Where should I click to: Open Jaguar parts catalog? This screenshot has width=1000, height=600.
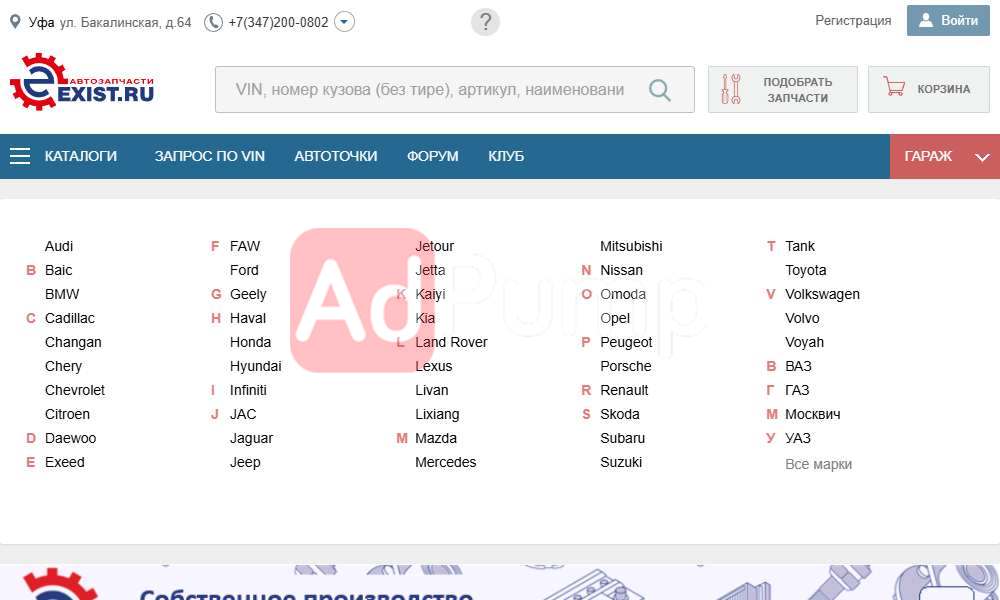(251, 439)
